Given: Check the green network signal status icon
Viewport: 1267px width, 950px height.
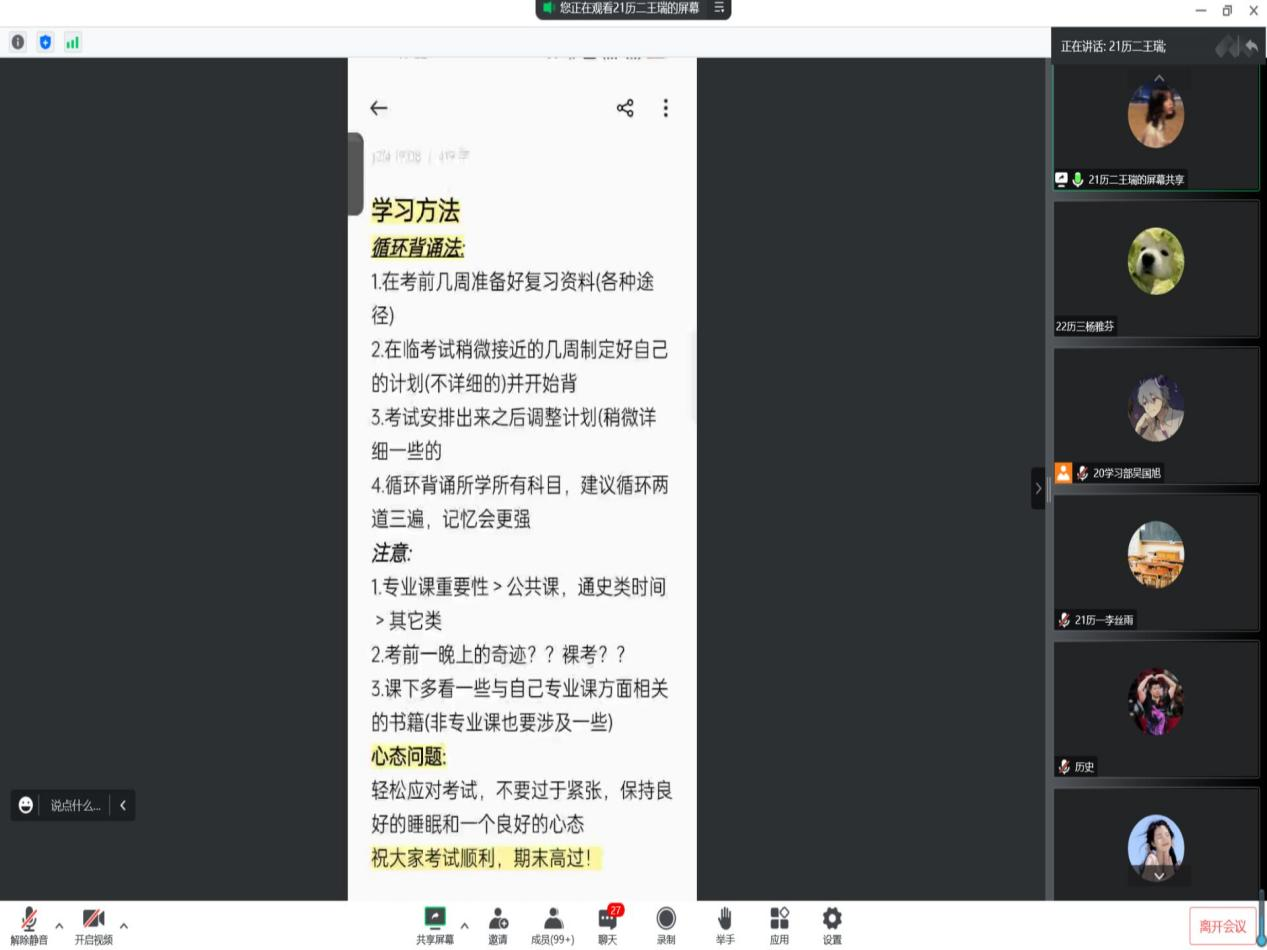Looking at the screenshot, I should click(72, 42).
